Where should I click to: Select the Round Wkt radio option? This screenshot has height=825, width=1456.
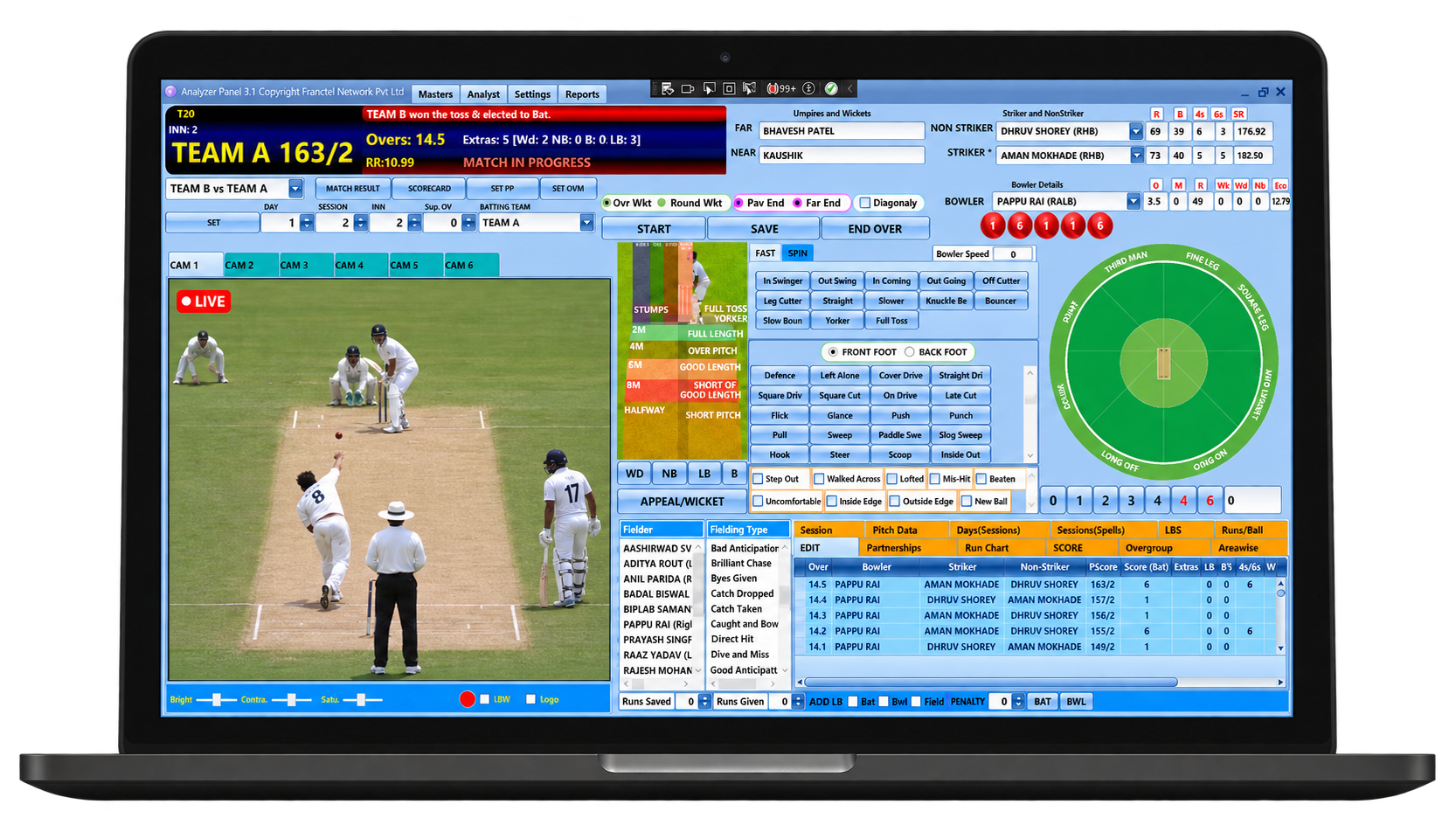pyautogui.click(x=662, y=203)
